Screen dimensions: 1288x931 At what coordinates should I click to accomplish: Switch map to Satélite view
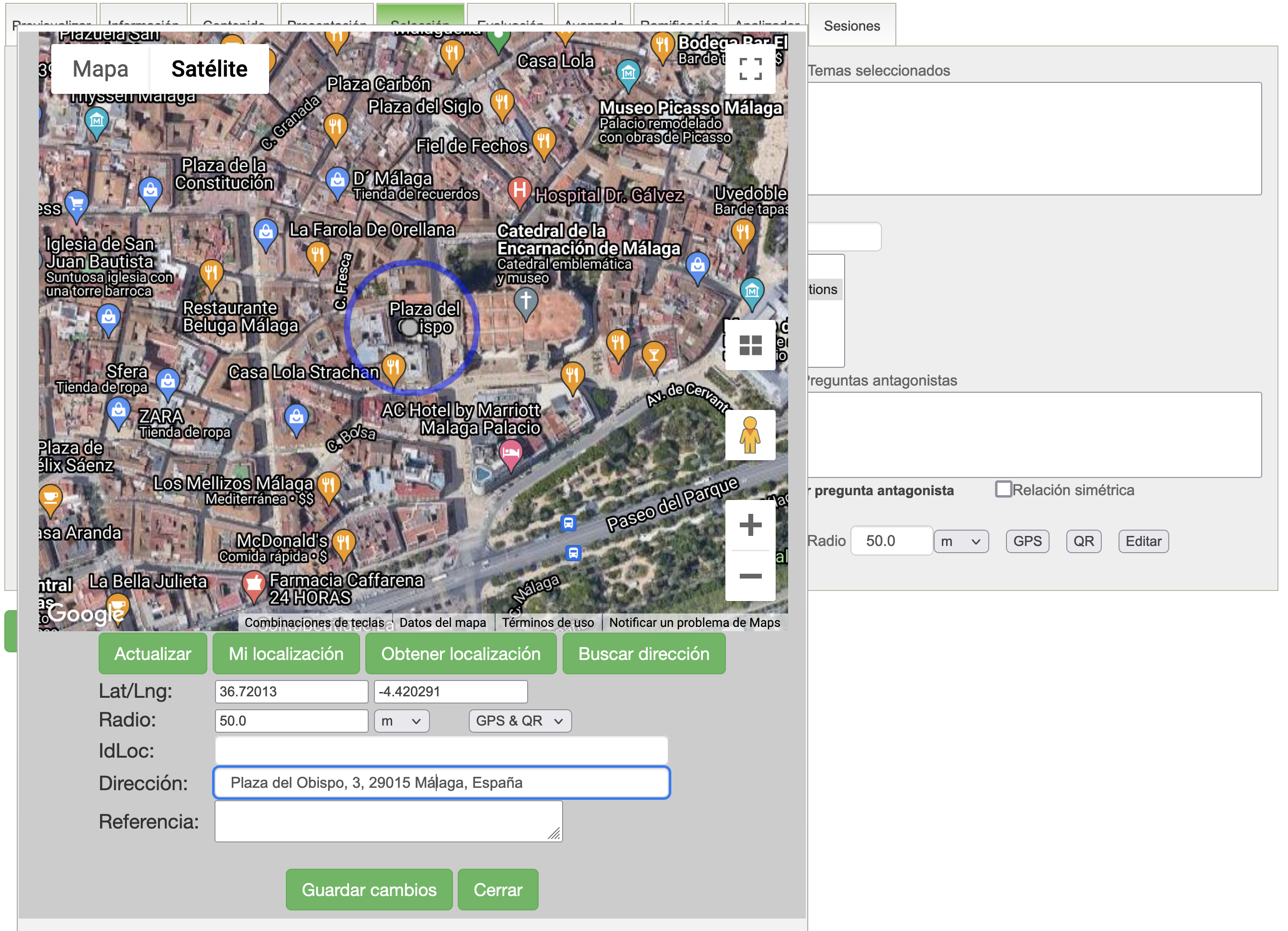209,69
